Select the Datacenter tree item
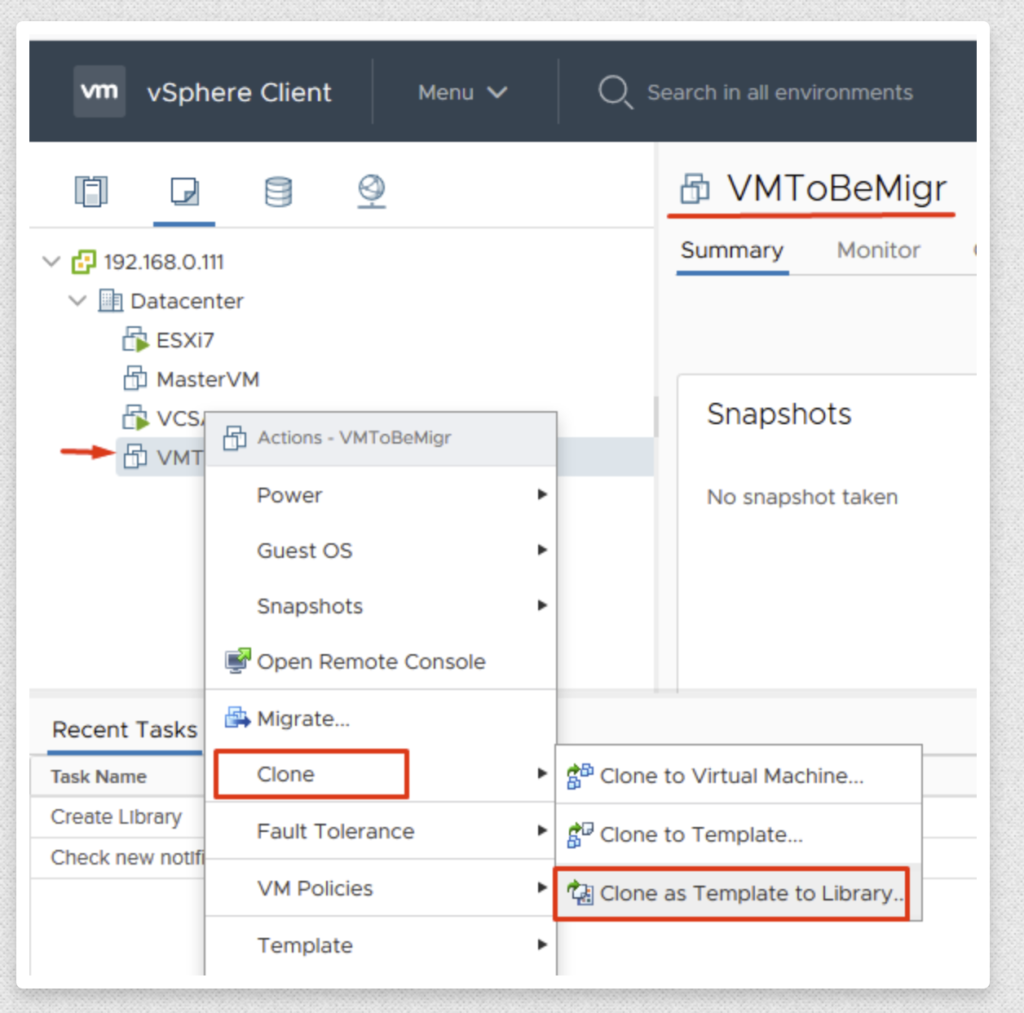Viewport: 1024px width, 1013px height. coord(187,301)
